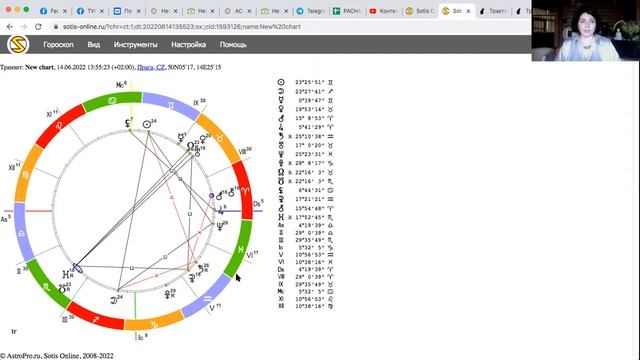Click the Venus position 19°53'14" value
The width and height of the screenshot is (640, 360).
coord(310,109)
